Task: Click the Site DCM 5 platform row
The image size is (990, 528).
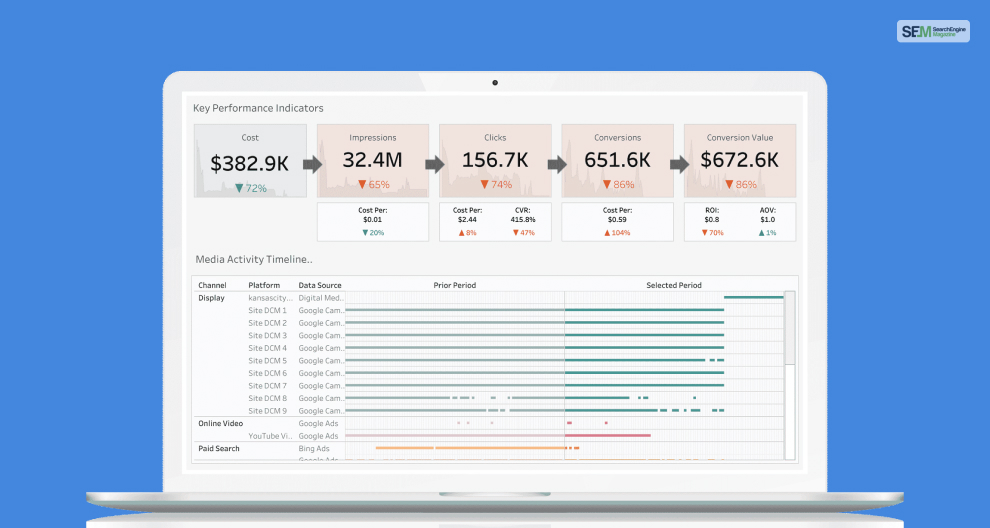Action: pyautogui.click(x=268, y=361)
